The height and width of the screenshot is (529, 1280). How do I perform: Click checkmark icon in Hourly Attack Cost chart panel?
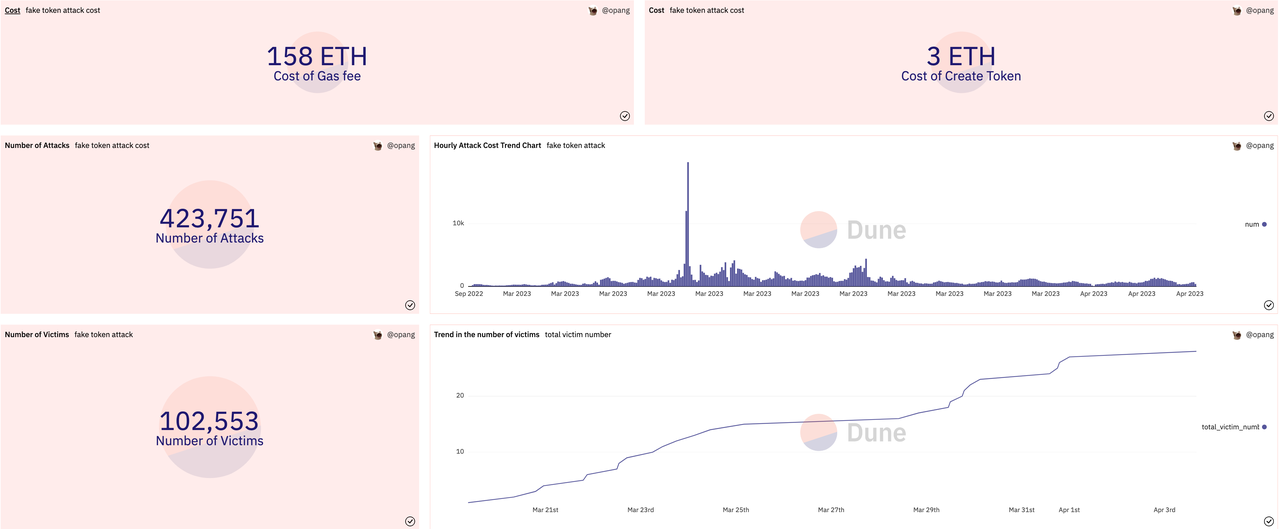[1269, 305]
